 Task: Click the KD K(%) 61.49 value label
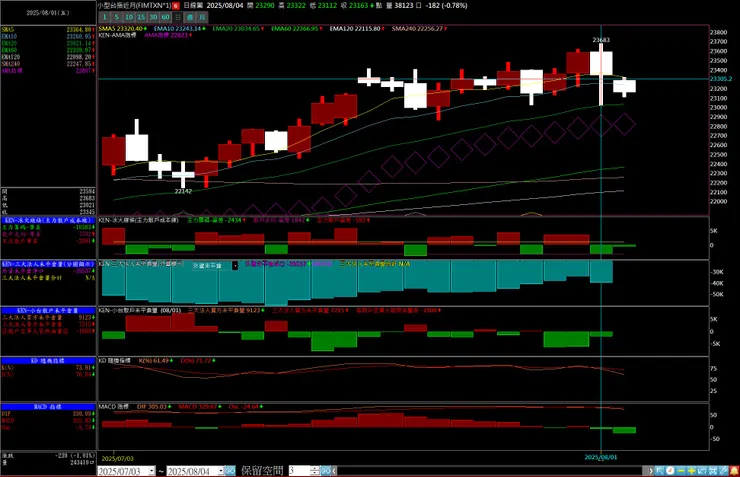[x=156, y=360]
